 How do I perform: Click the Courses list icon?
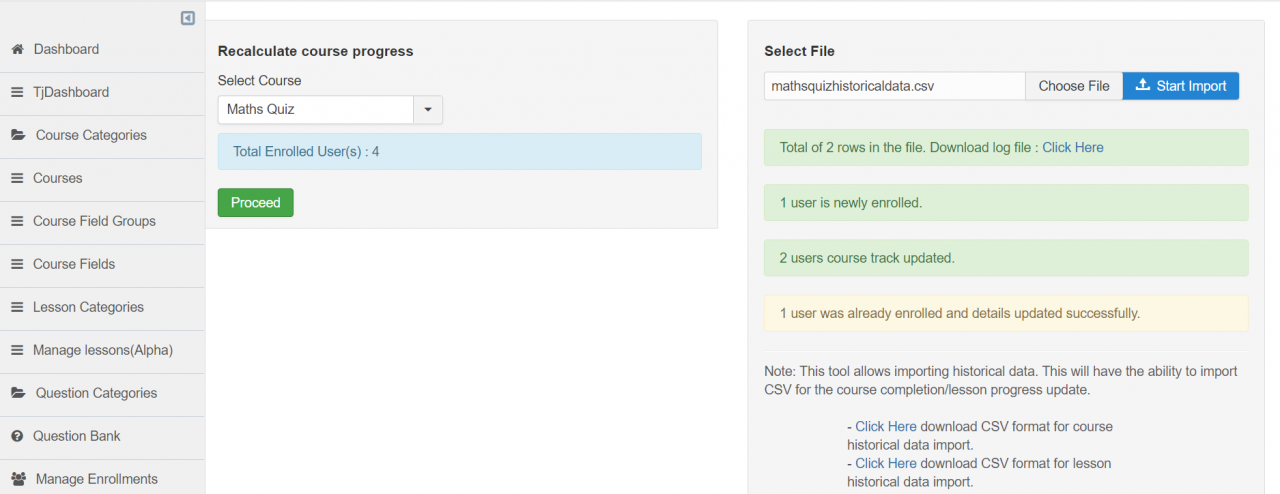tap(17, 178)
